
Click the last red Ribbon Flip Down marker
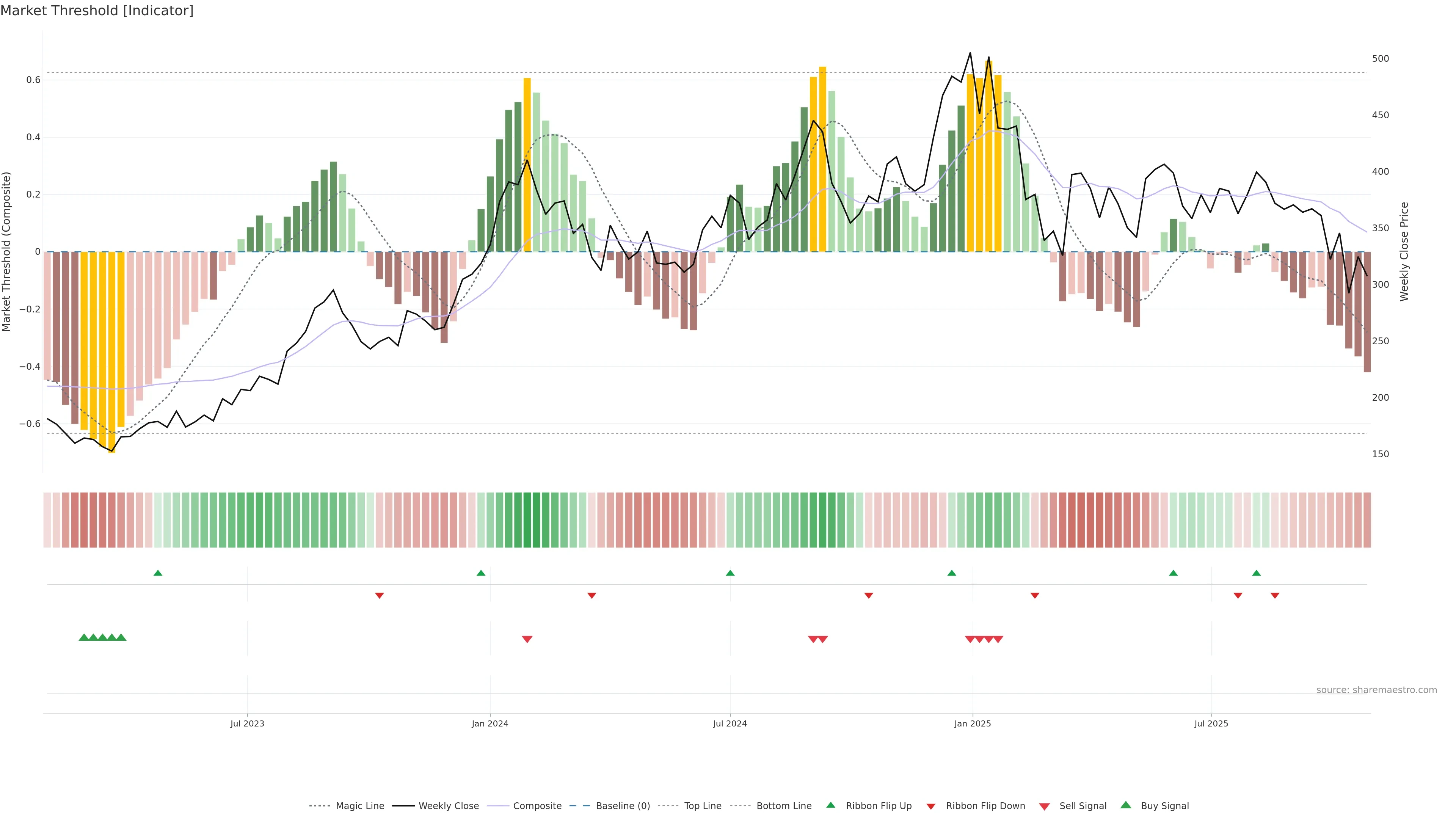[x=1274, y=596]
